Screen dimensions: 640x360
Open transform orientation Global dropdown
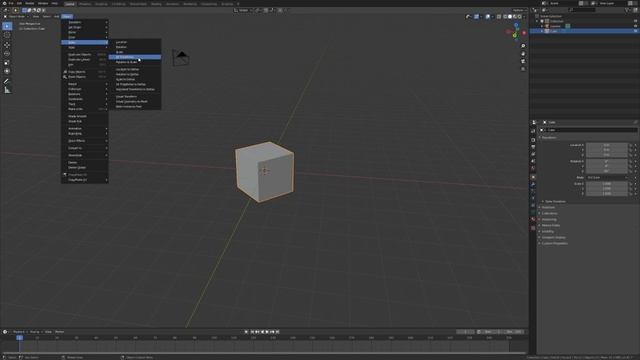tap(243, 10)
